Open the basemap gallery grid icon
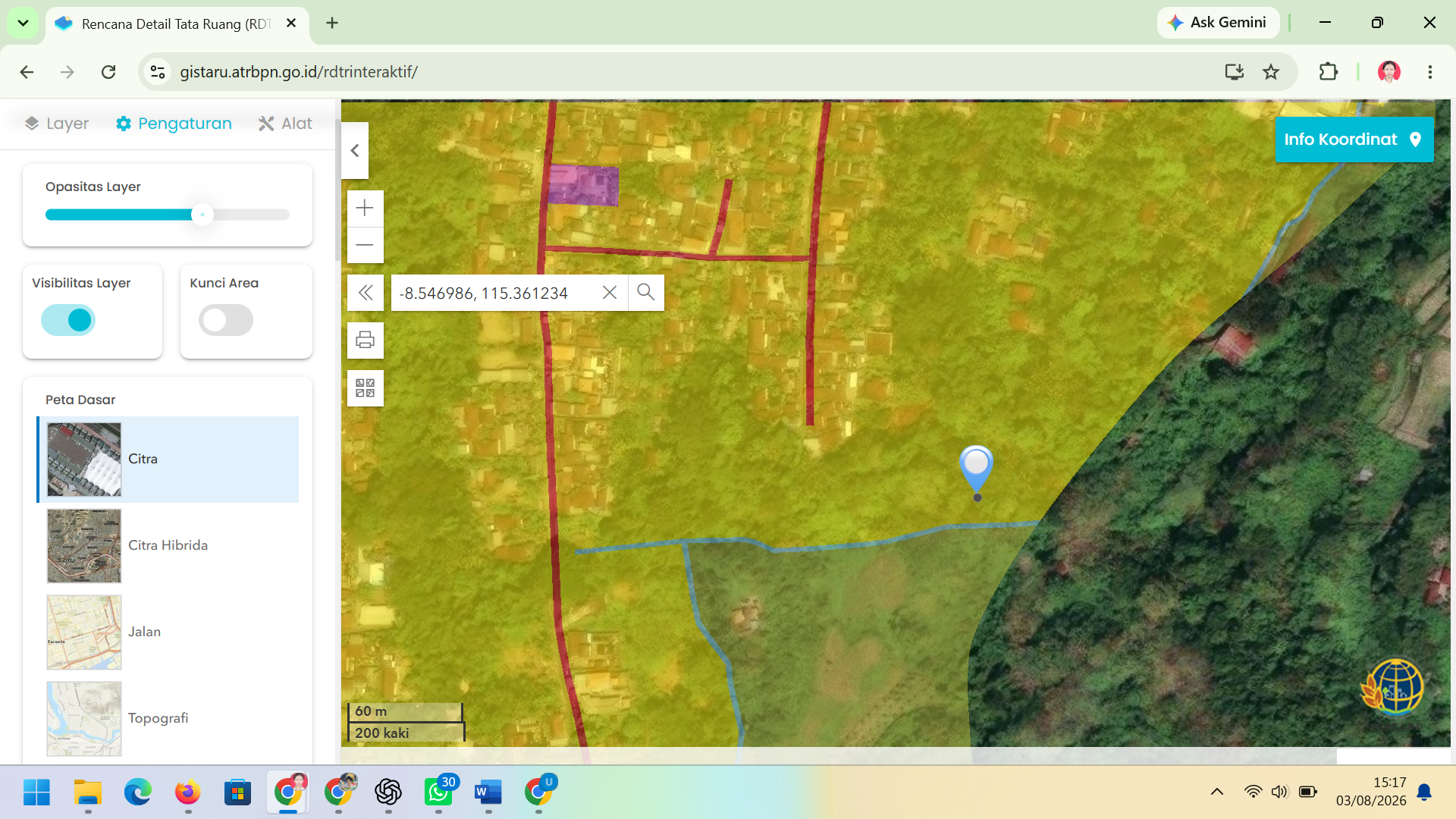 (366, 388)
